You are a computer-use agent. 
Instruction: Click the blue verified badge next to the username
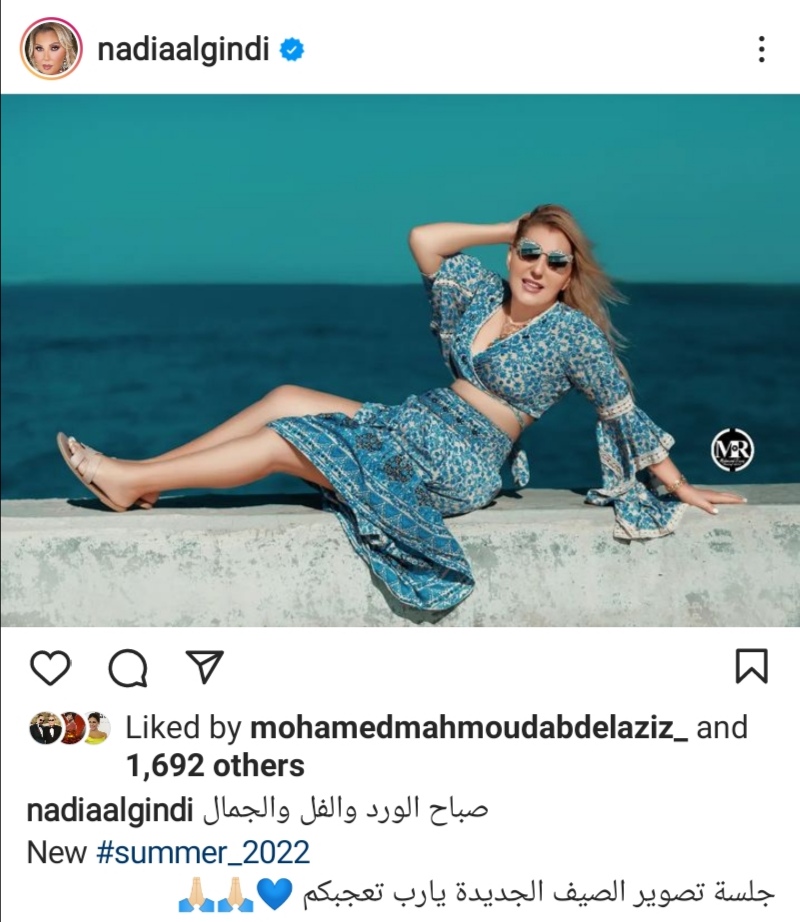tap(292, 49)
